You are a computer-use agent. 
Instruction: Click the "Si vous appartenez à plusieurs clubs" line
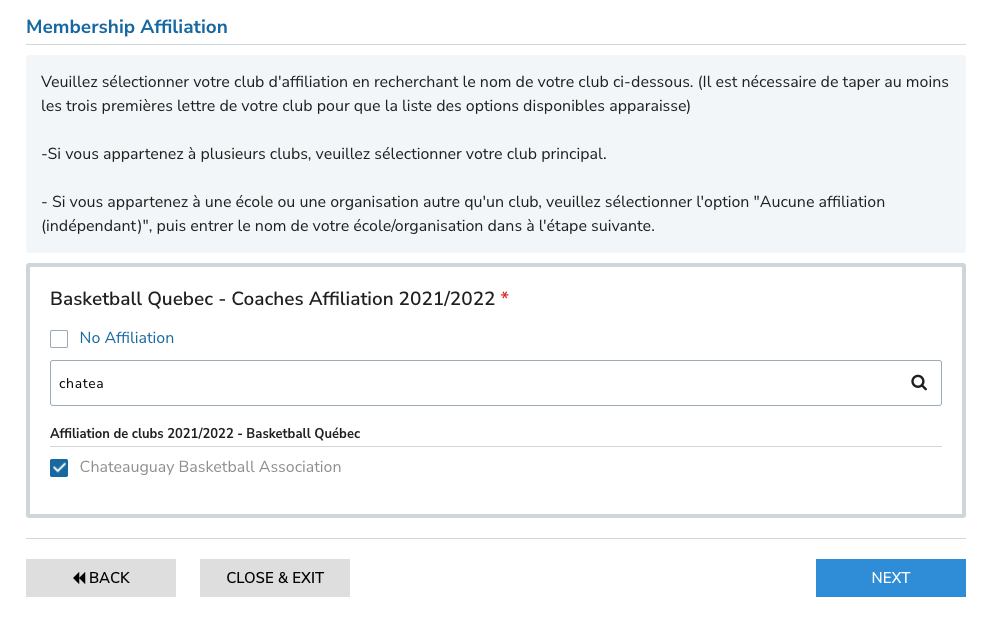tap(324, 154)
